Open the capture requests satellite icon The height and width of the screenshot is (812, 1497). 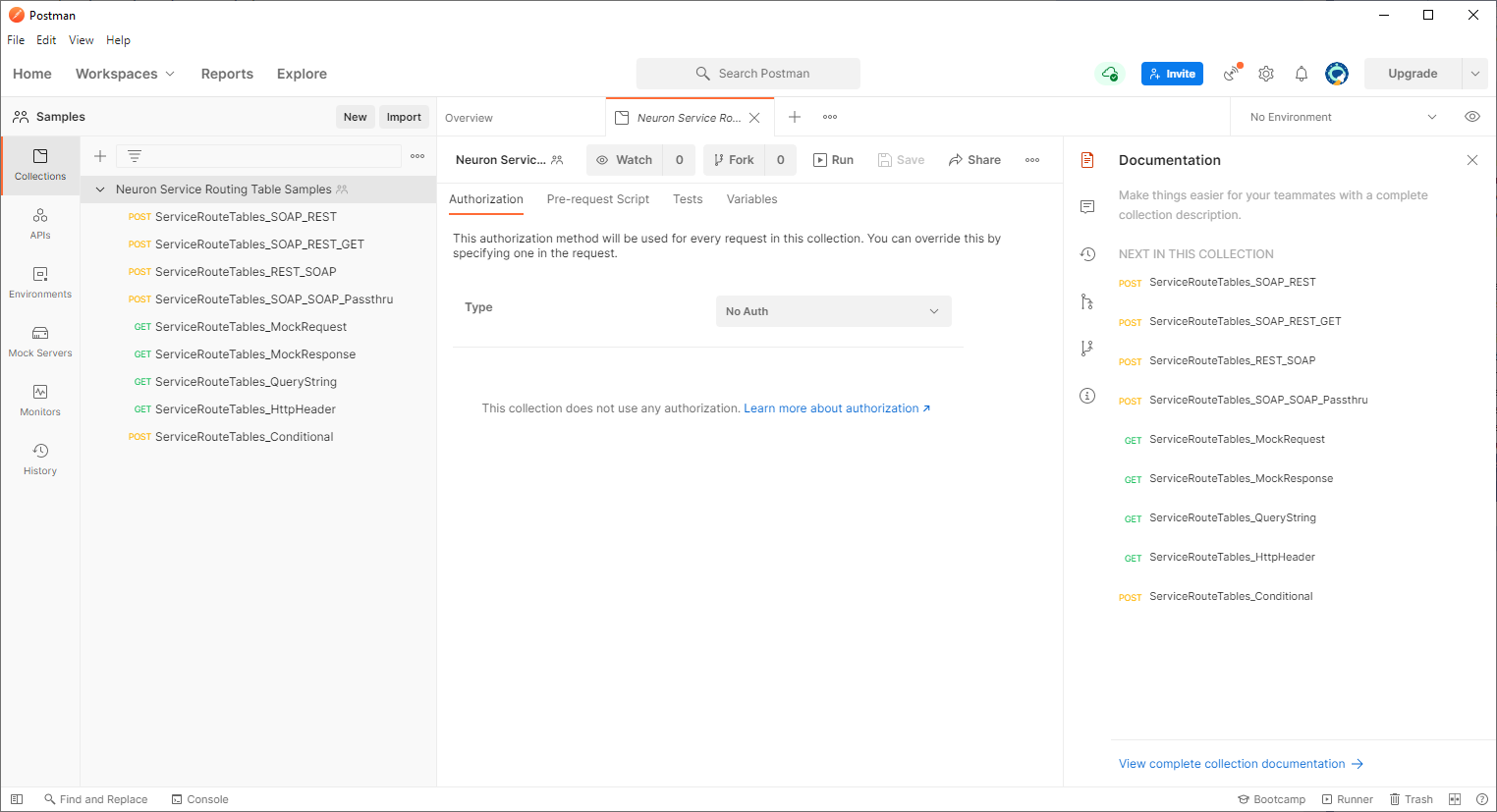coord(1232,74)
